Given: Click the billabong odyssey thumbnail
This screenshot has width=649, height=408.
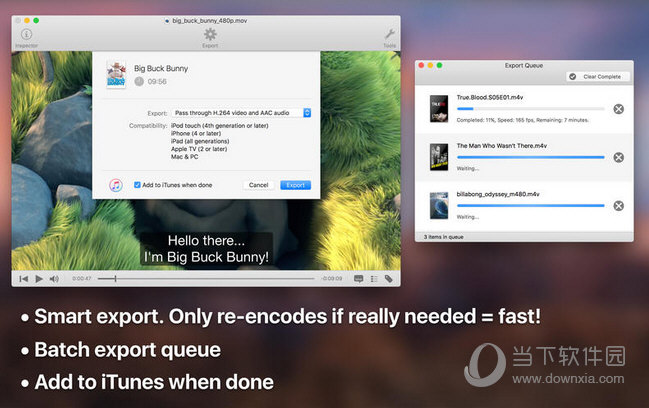Looking at the screenshot, I should tap(439, 206).
